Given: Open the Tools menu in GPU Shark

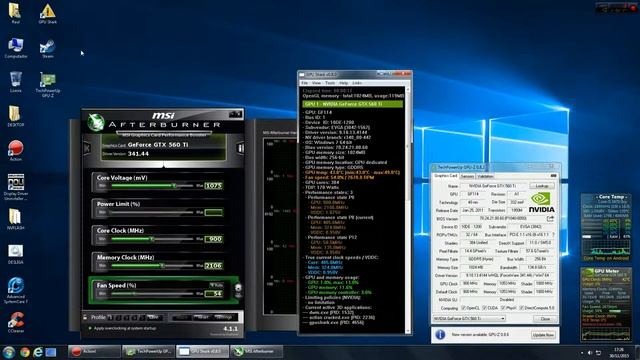Looking at the screenshot, I should point(330,83).
